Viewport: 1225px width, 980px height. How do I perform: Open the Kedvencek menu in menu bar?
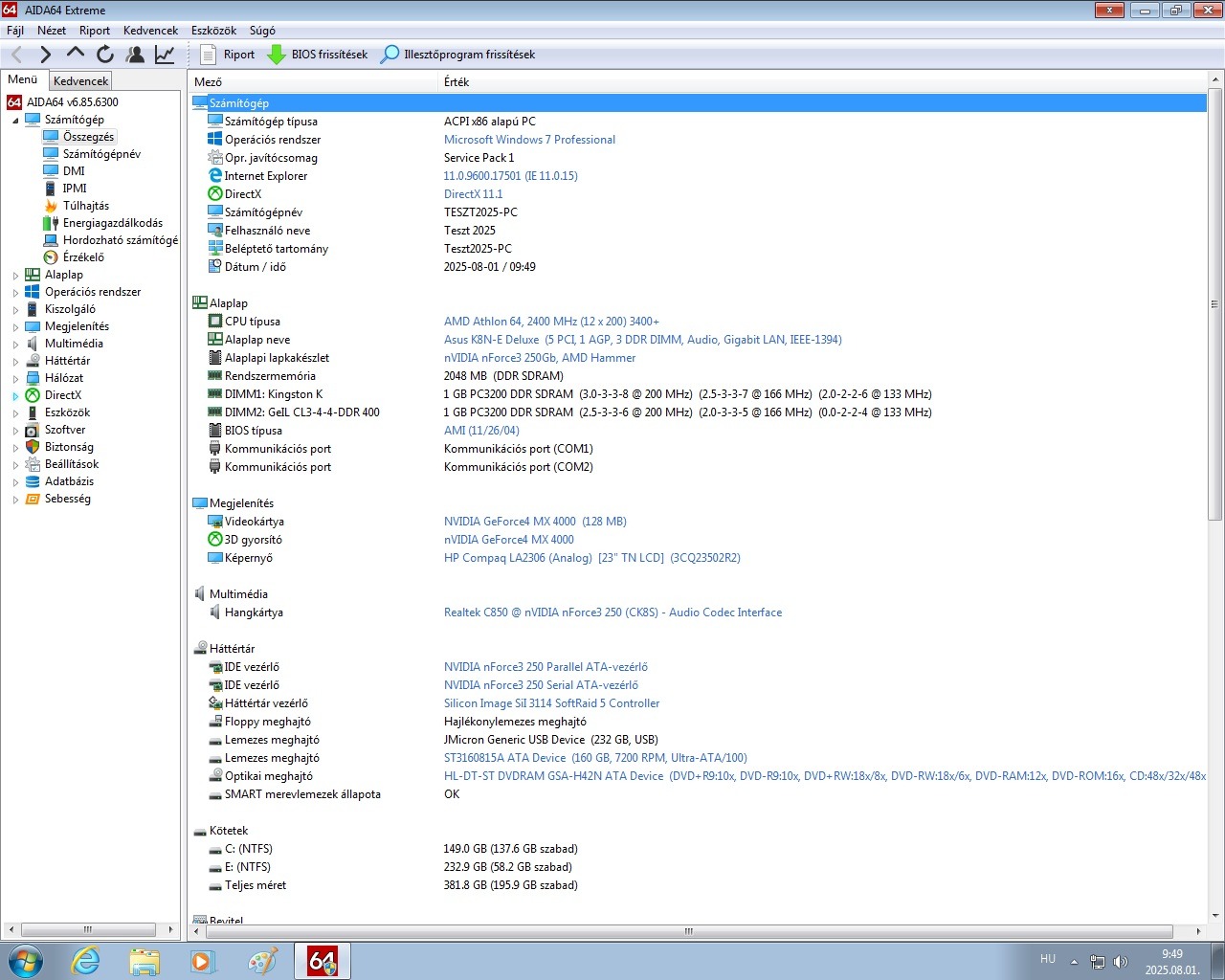151,30
